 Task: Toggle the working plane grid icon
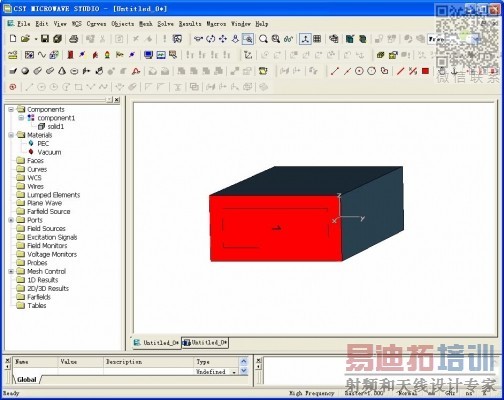click(x=317, y=39)
